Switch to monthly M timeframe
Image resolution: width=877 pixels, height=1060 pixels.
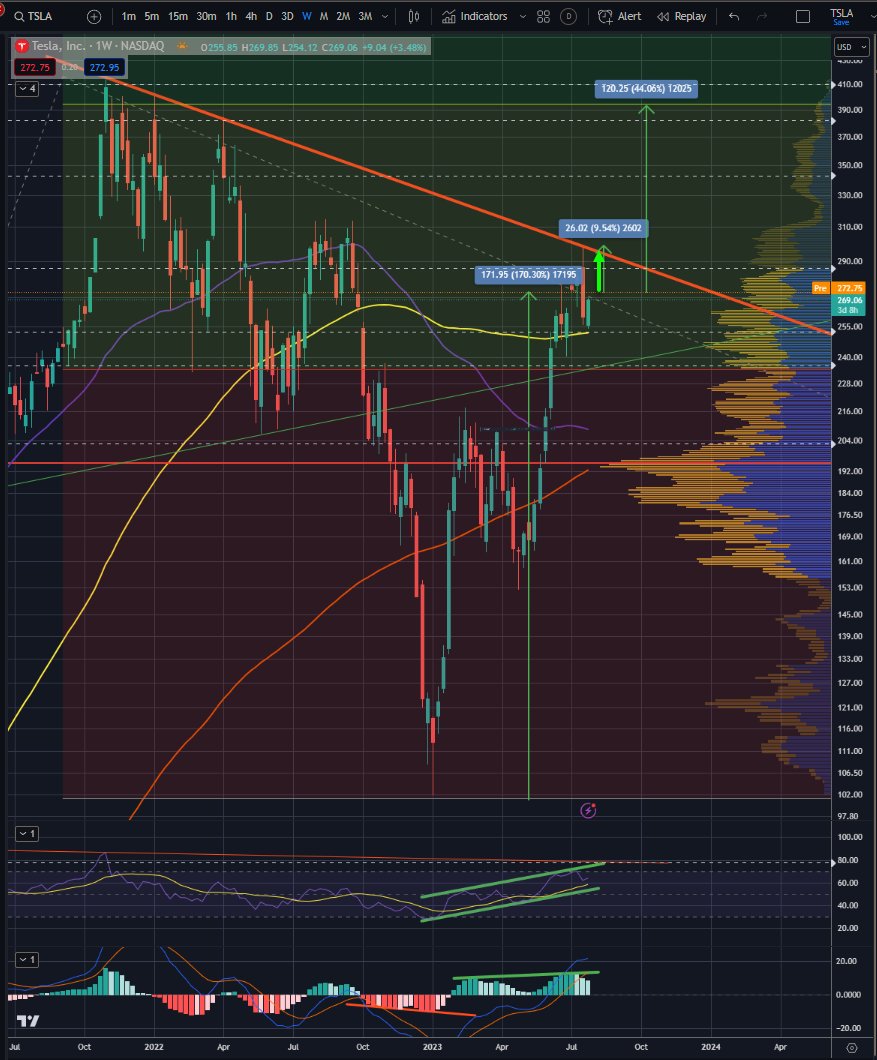click(x=324, y=16)
